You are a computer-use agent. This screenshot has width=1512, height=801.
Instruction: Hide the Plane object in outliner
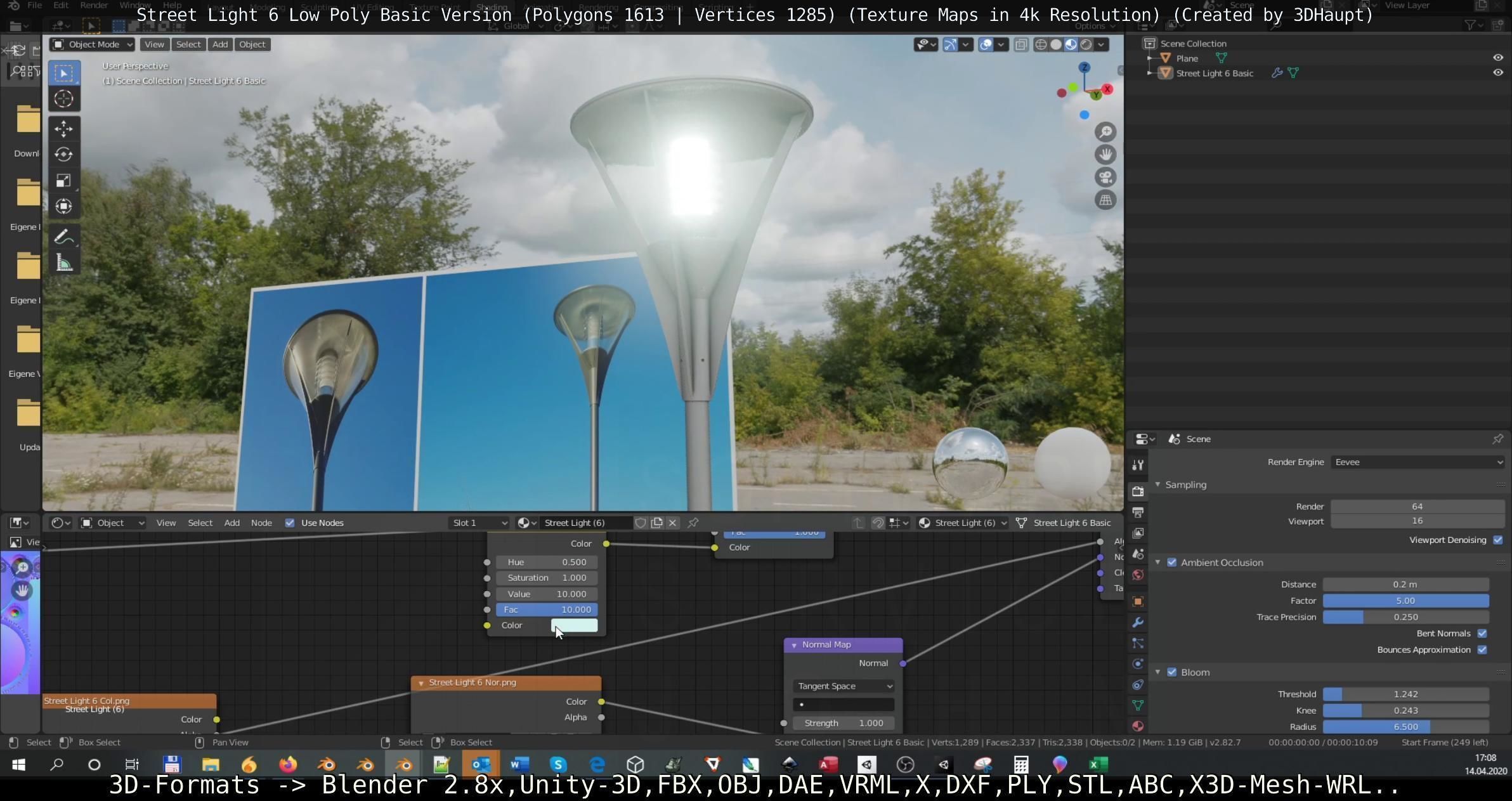pyautogui.click(x=1498, y=58)
